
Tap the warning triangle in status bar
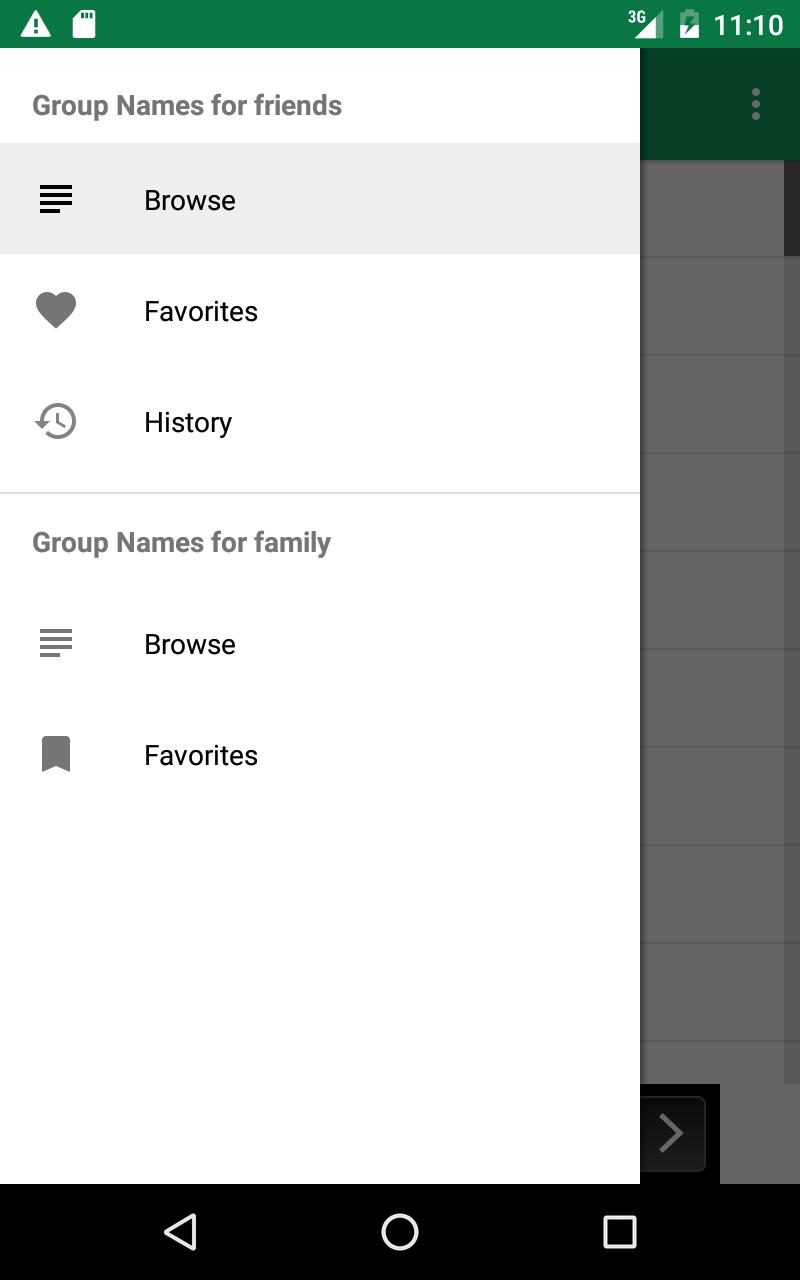36,24
